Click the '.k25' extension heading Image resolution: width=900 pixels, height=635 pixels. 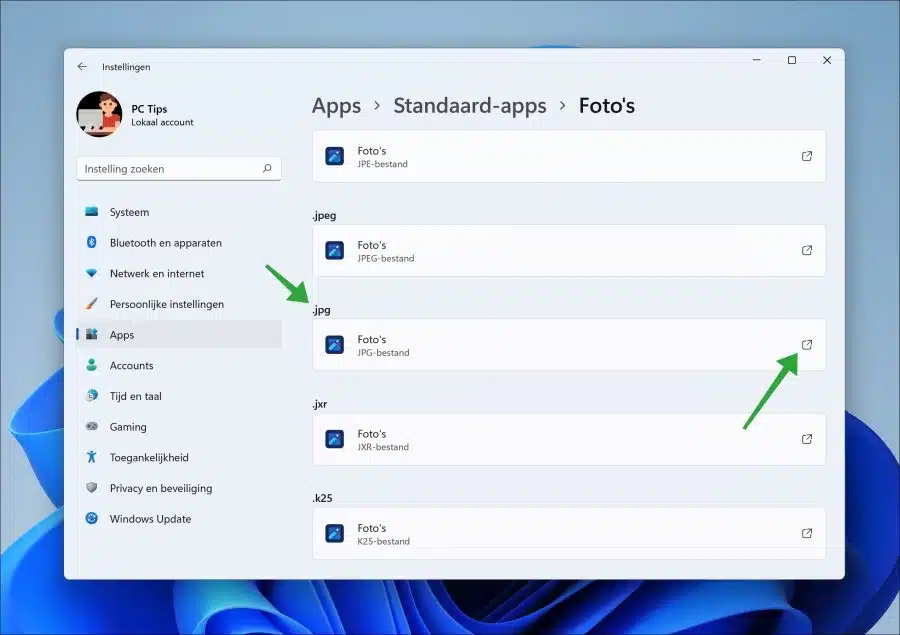322,498
